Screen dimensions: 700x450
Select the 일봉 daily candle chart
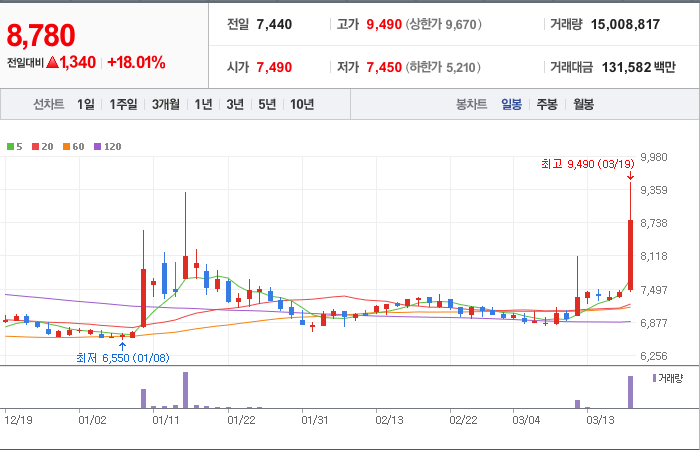click(511, 104)
